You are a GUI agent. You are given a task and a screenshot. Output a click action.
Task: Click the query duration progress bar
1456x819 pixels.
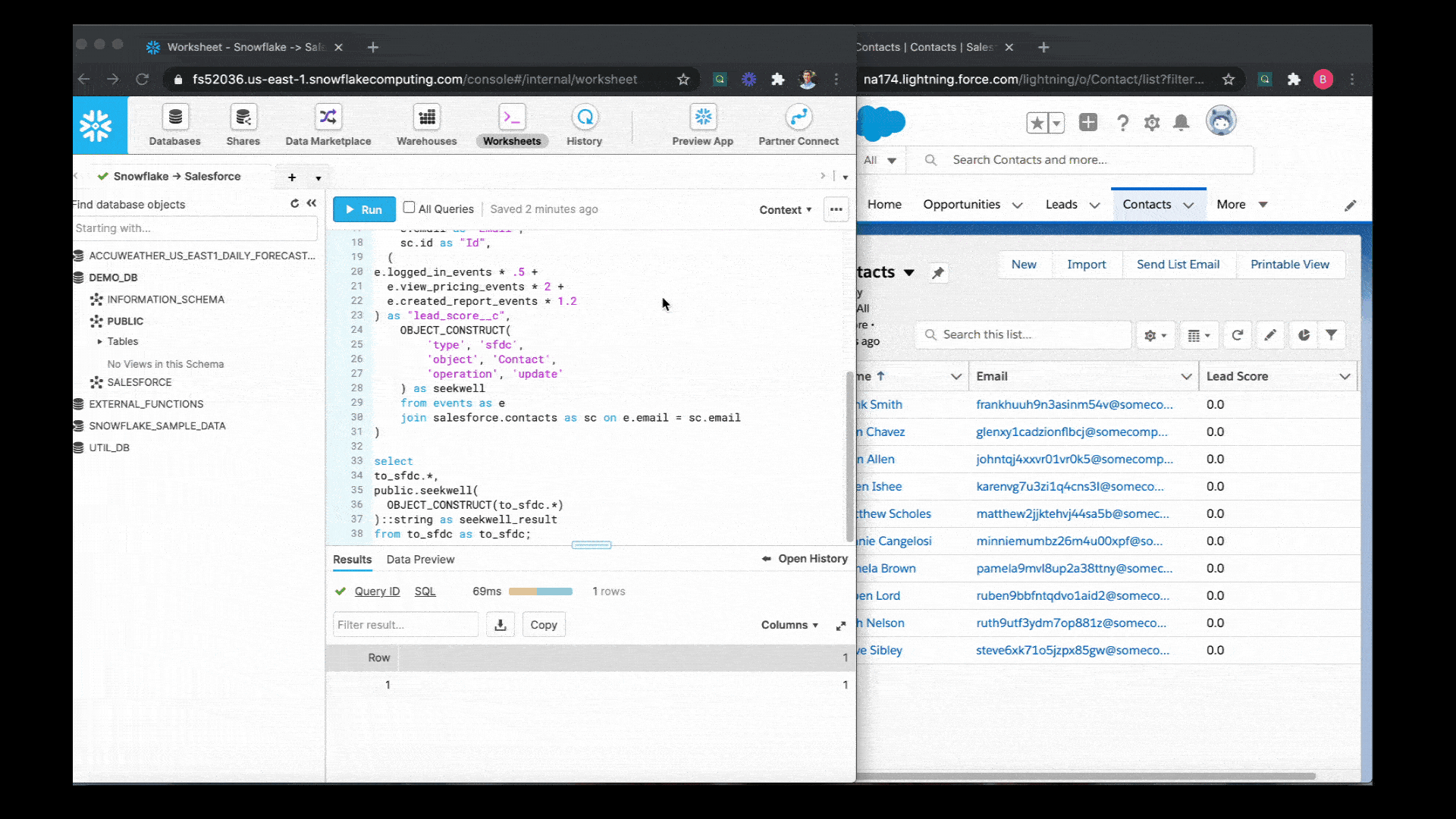tap(541, 591)
